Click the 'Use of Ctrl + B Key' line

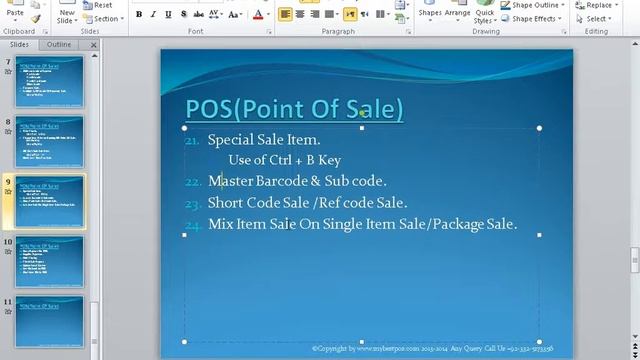tap(284, 160)
